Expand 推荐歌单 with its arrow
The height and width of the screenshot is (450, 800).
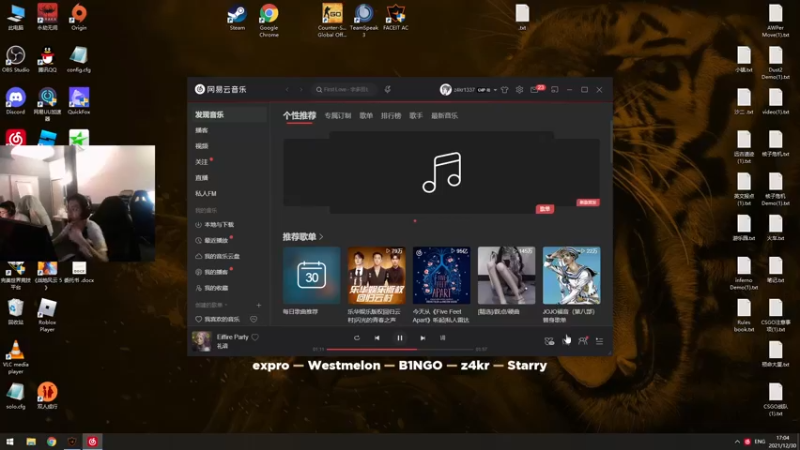(321, 237)
